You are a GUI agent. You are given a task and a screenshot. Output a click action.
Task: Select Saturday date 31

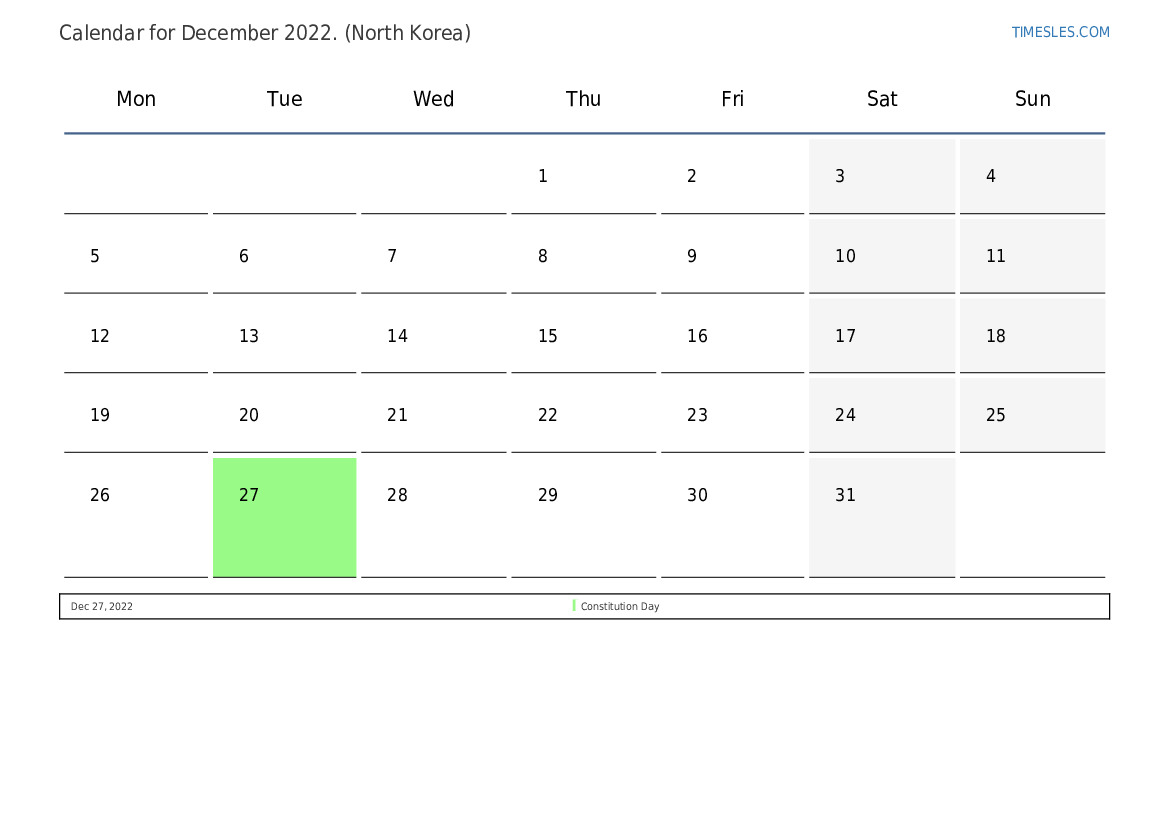tap(882, 518)
